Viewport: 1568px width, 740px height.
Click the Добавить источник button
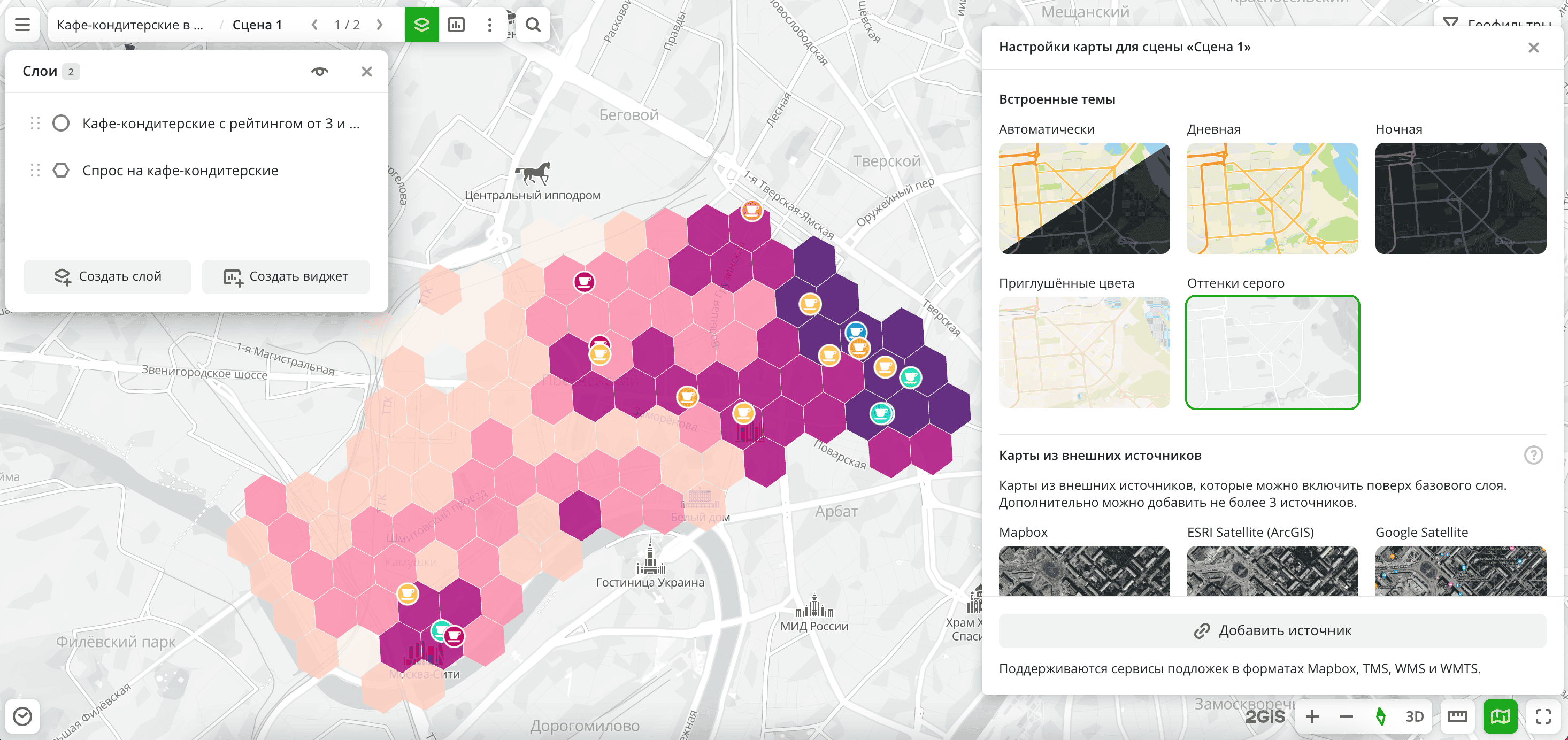point(1272,630)
